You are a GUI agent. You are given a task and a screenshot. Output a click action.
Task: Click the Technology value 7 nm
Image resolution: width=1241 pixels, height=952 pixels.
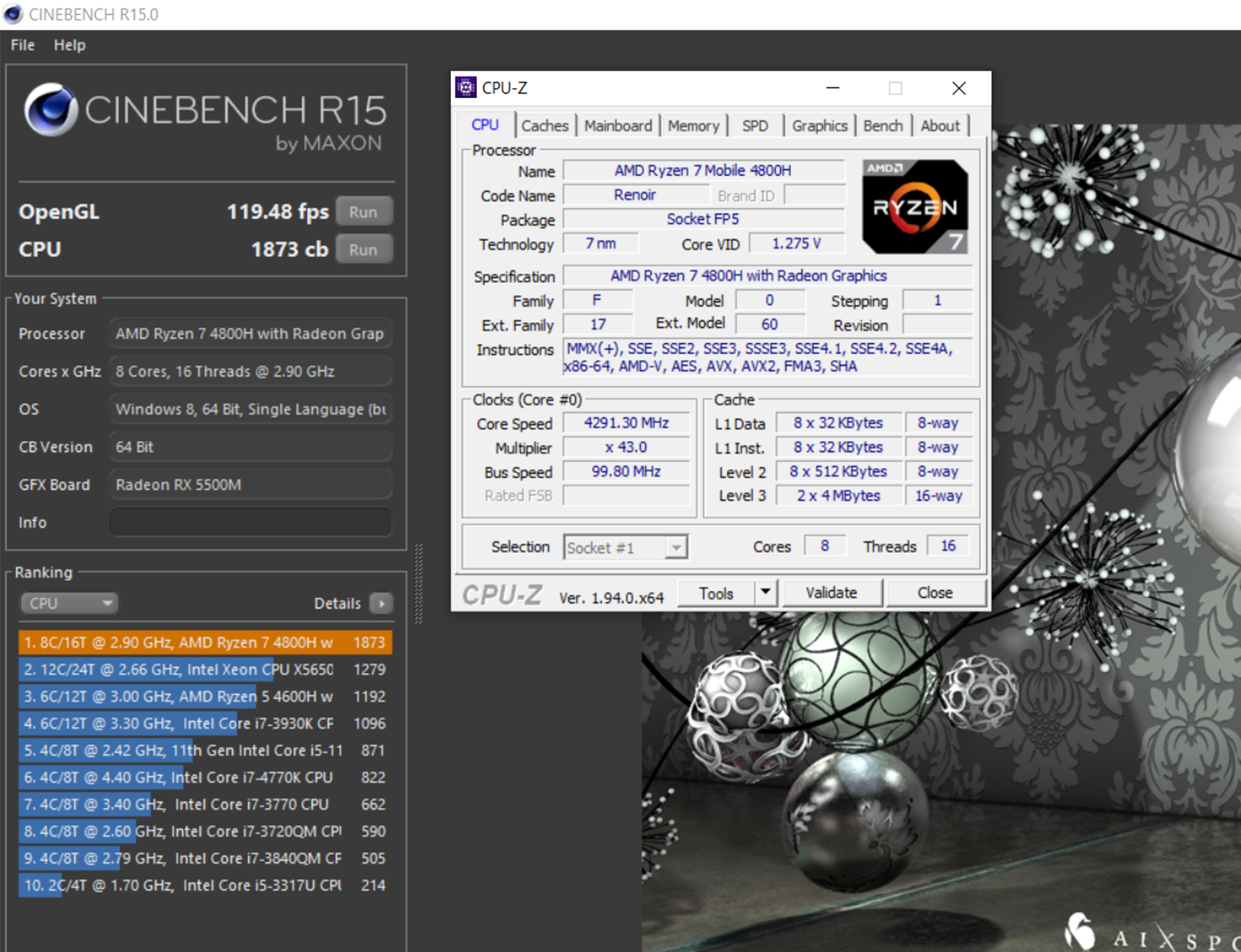pyautogui.click(x=600, y=244)
